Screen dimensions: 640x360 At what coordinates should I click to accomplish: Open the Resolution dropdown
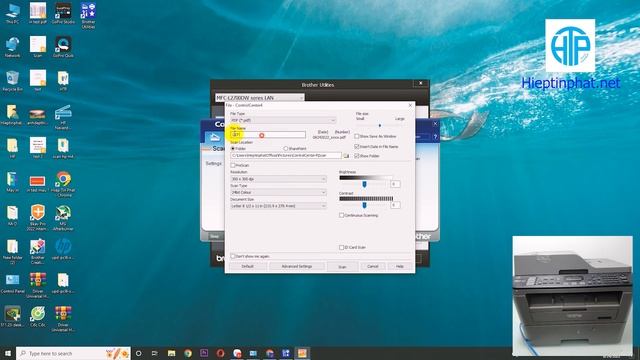[x=278, y=179]
